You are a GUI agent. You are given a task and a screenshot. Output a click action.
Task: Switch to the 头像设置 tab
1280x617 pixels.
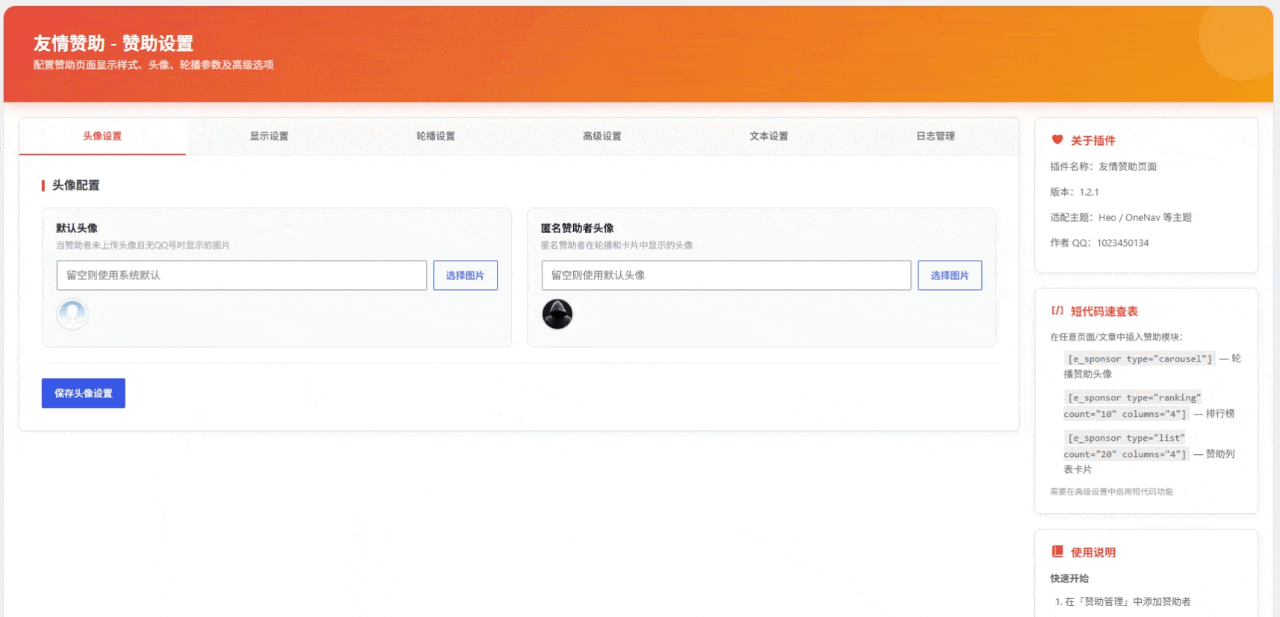(x=102, y=136)
